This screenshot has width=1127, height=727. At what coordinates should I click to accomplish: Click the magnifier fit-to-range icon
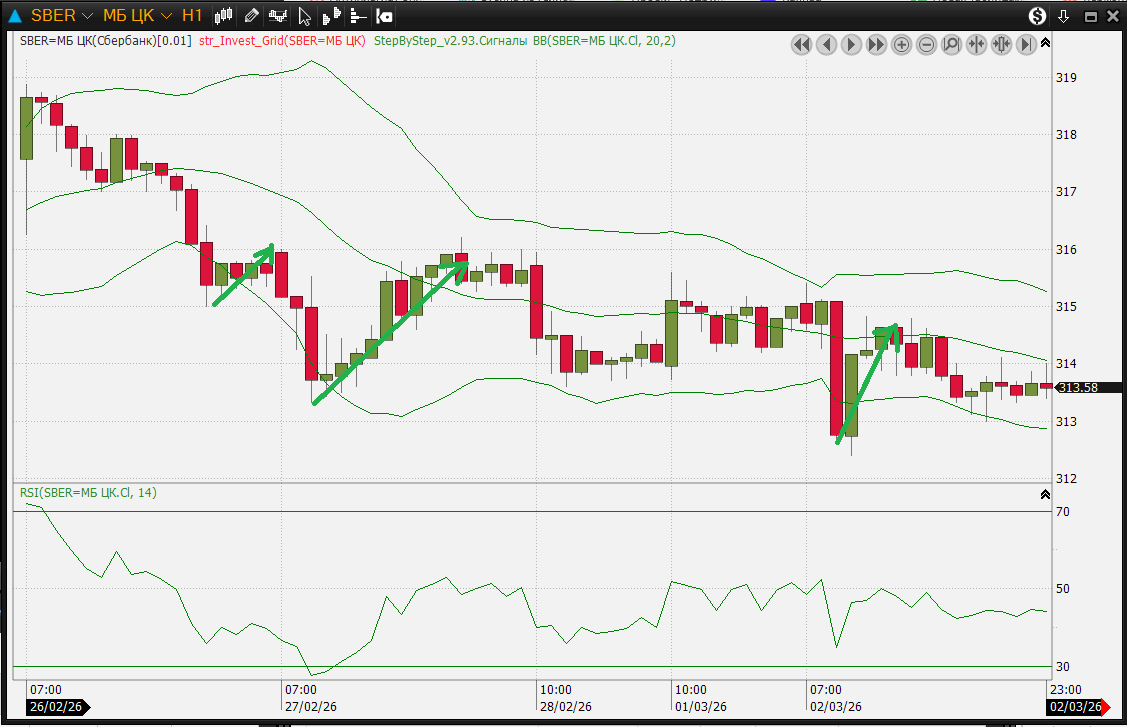[x=951, y=45]
